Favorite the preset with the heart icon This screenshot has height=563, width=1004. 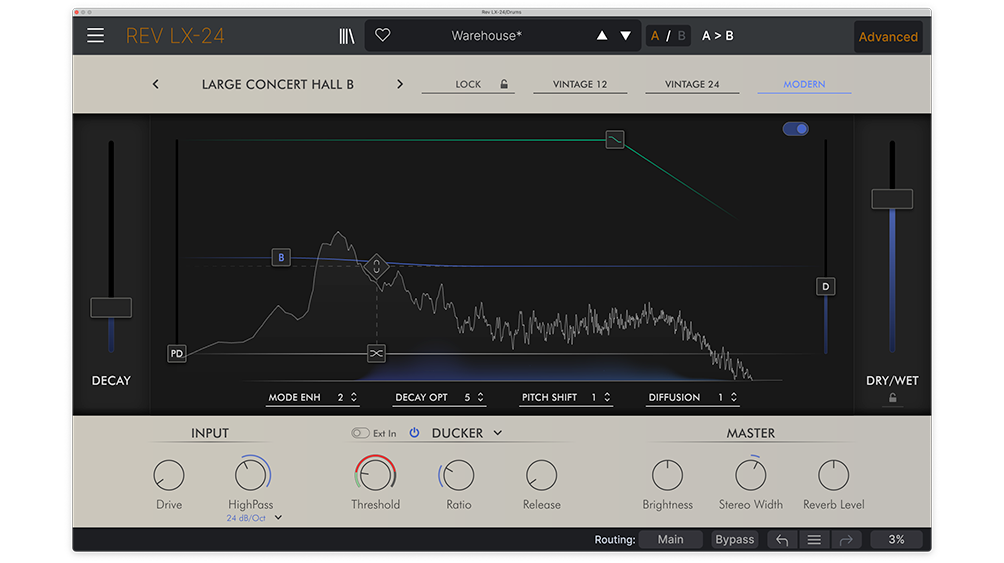(382, 35)
